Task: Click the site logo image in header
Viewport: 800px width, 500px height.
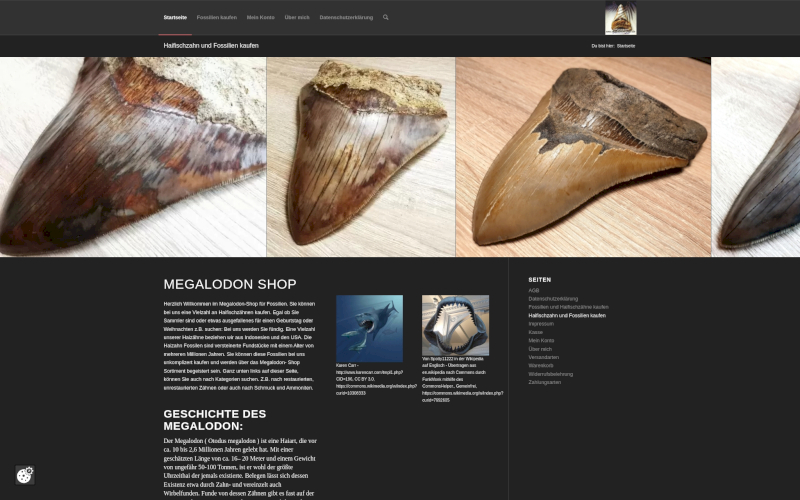Action: coord(620,18)
